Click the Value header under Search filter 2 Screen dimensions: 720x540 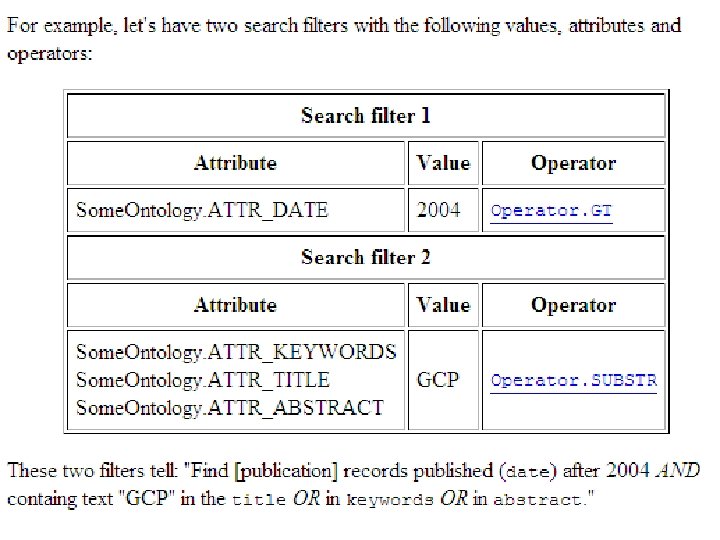point(443,306)
